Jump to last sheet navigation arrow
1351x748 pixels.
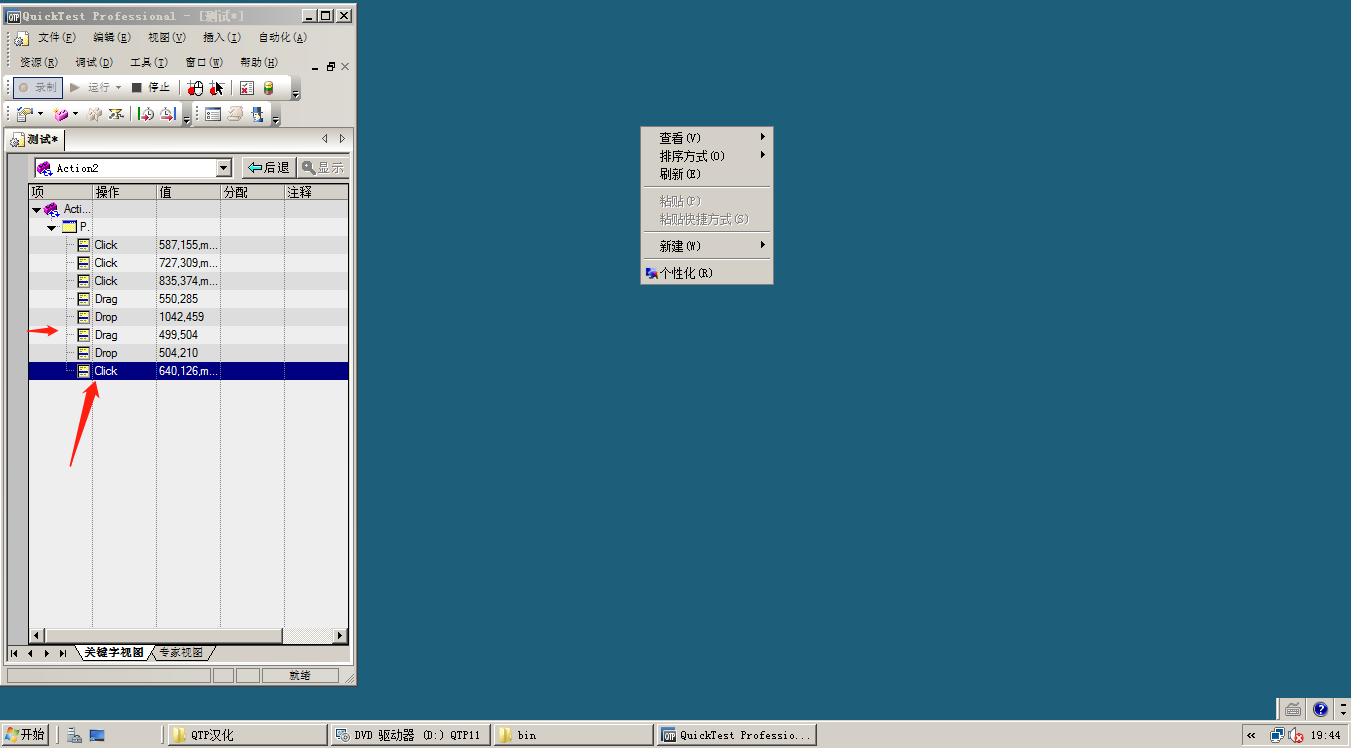[x=63, y=653]
